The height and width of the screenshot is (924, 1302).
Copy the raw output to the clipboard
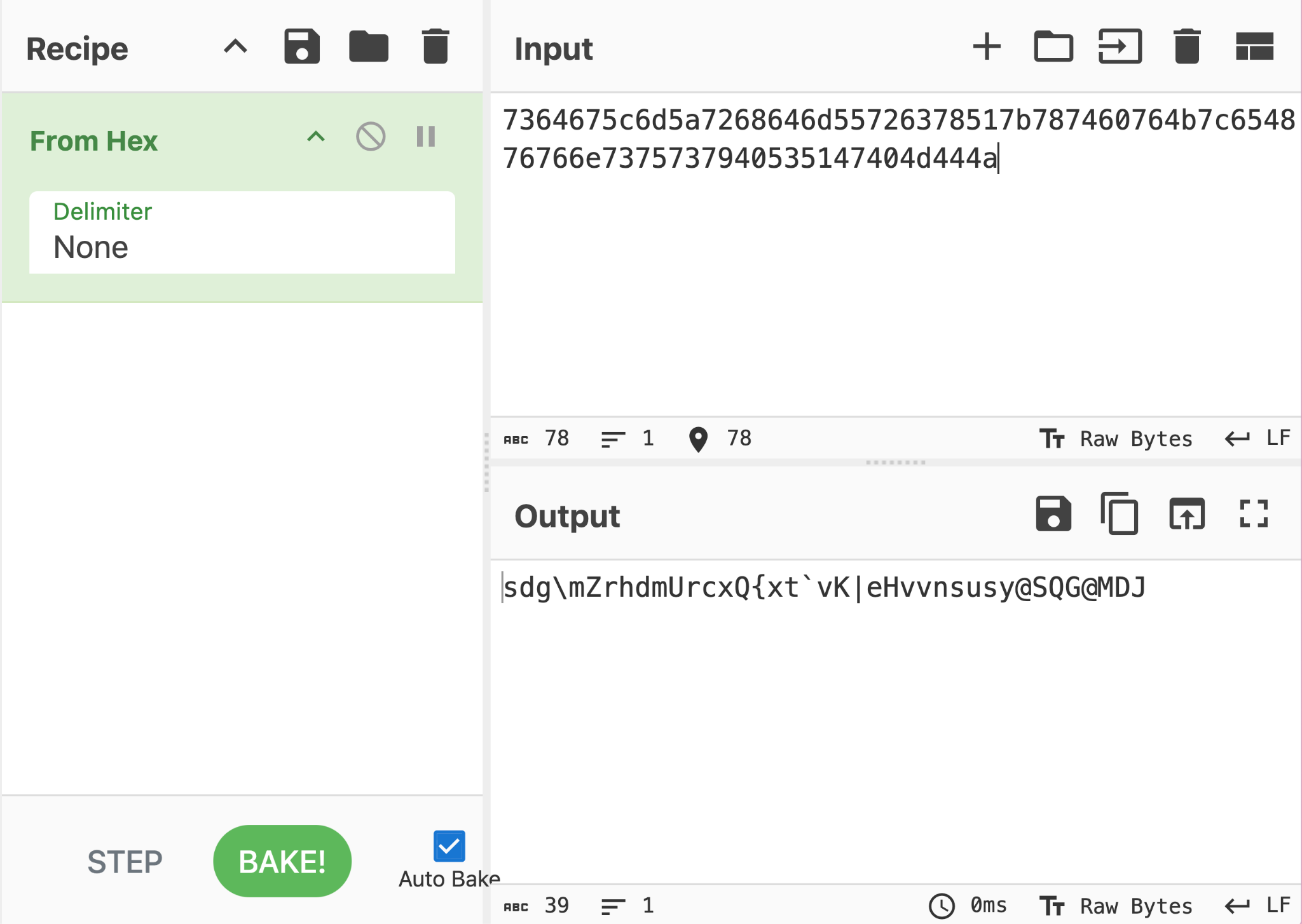coord(1120,514)
